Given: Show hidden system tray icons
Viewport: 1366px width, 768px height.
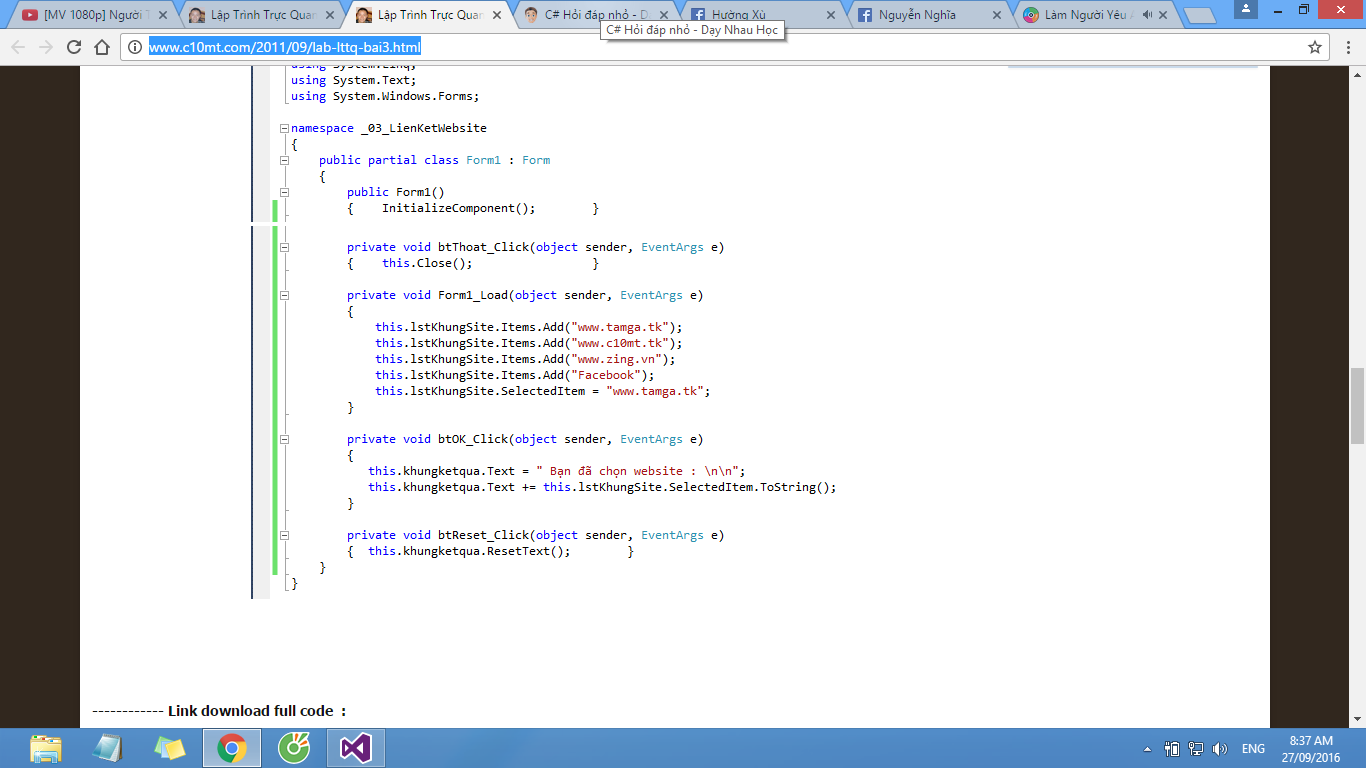Looking at the screenshot, I should (x=1147, y=749).
